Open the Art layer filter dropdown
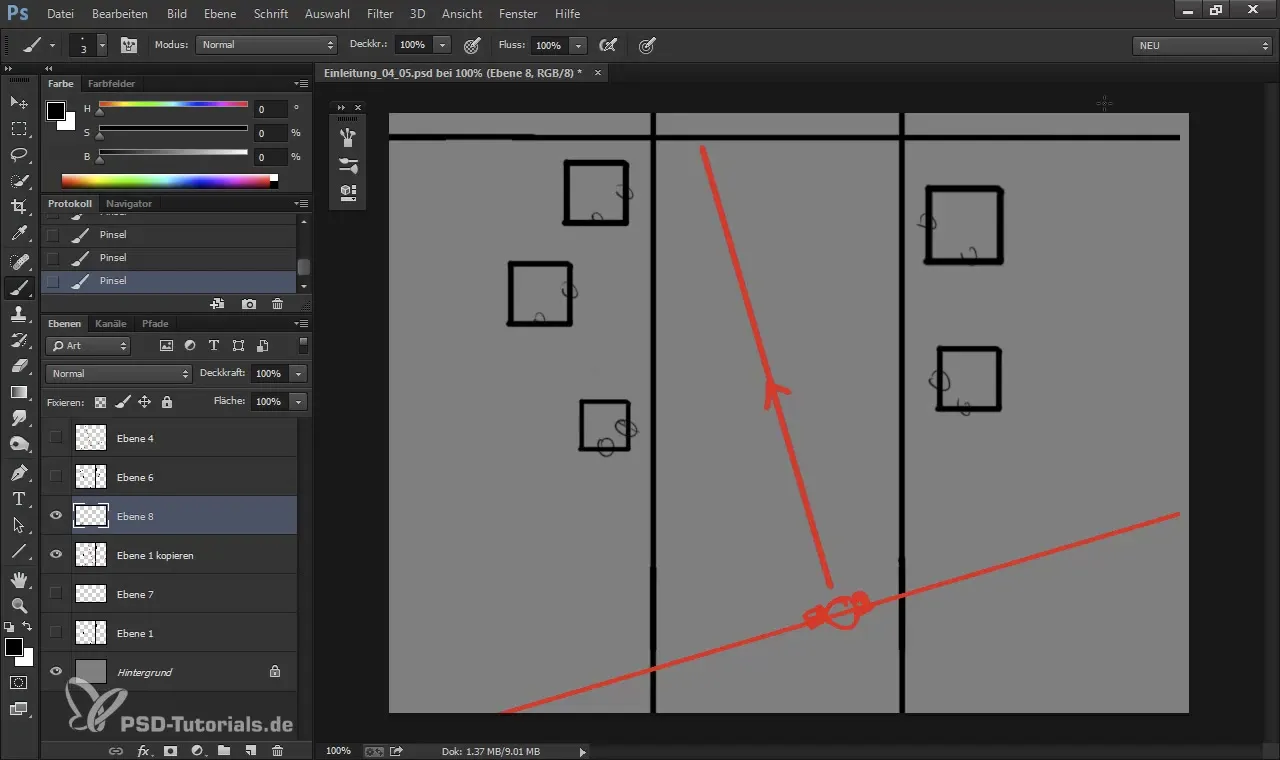 tap(89, 346)
